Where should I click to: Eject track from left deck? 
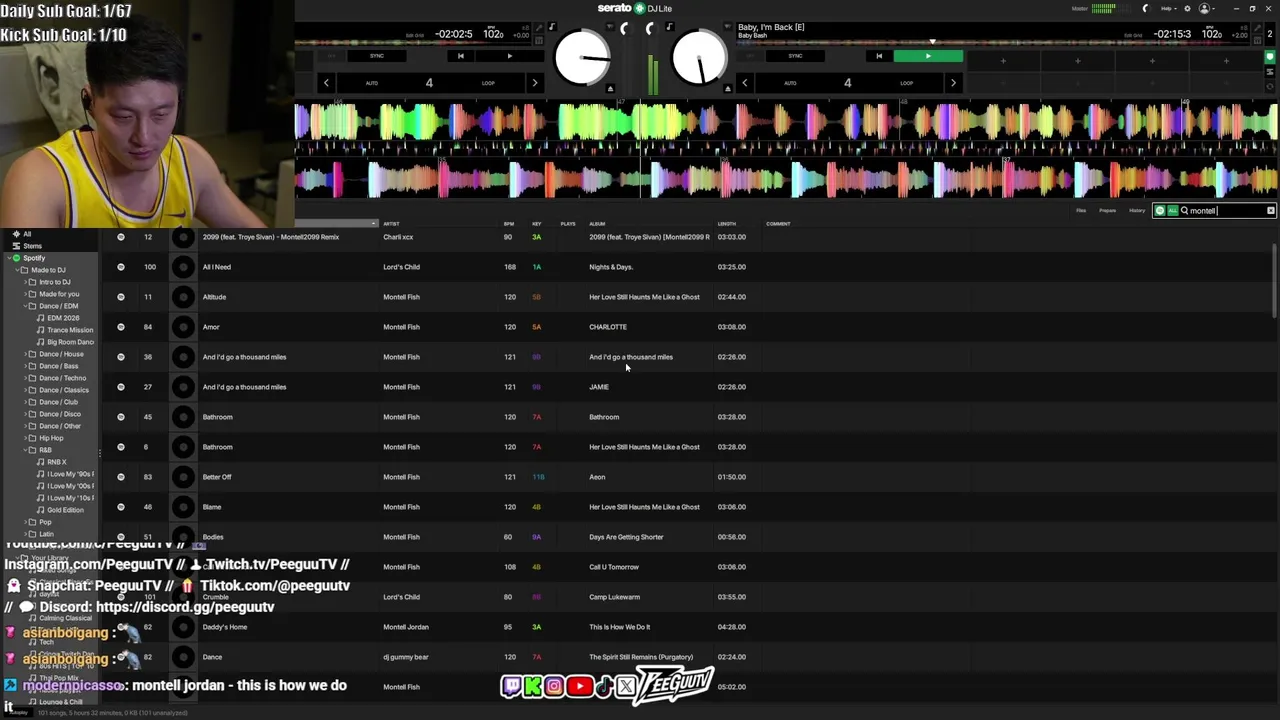(x=610, y=89)
